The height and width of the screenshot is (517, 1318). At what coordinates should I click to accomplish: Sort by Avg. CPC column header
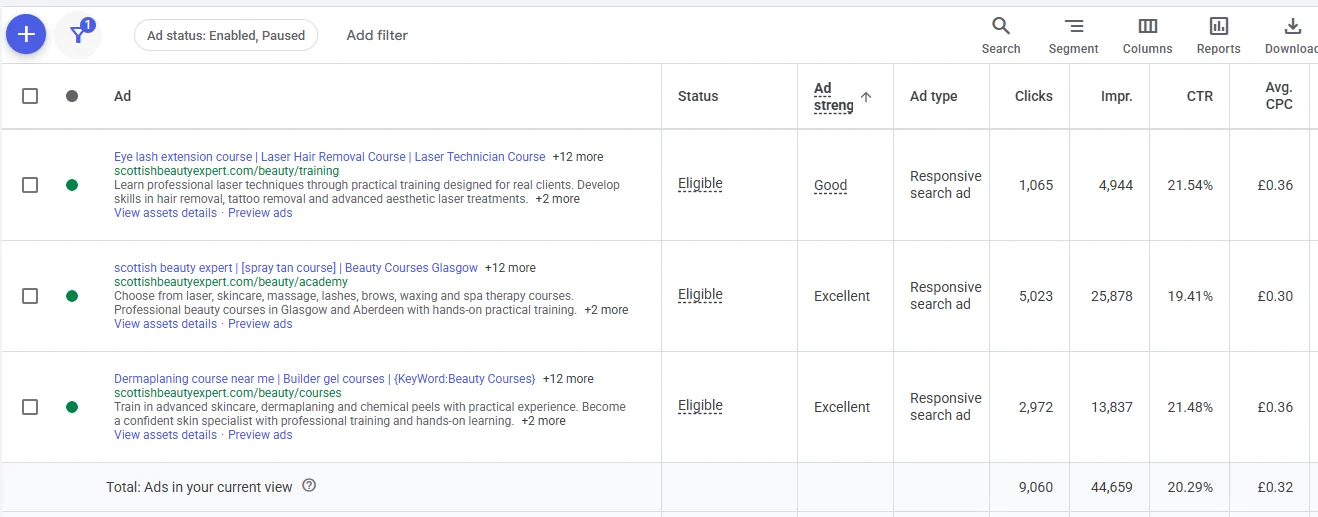[1279, 96]
